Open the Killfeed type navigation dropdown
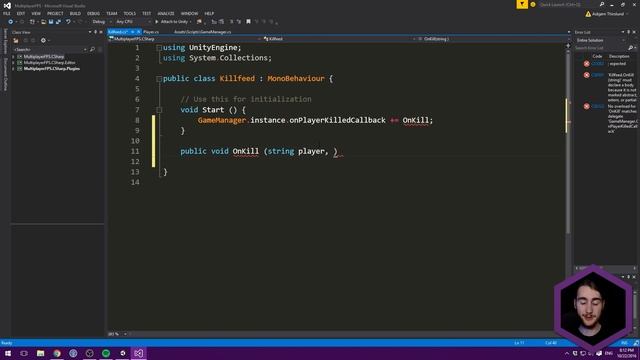This screenshot has width=640, height=360. [339, 39]
